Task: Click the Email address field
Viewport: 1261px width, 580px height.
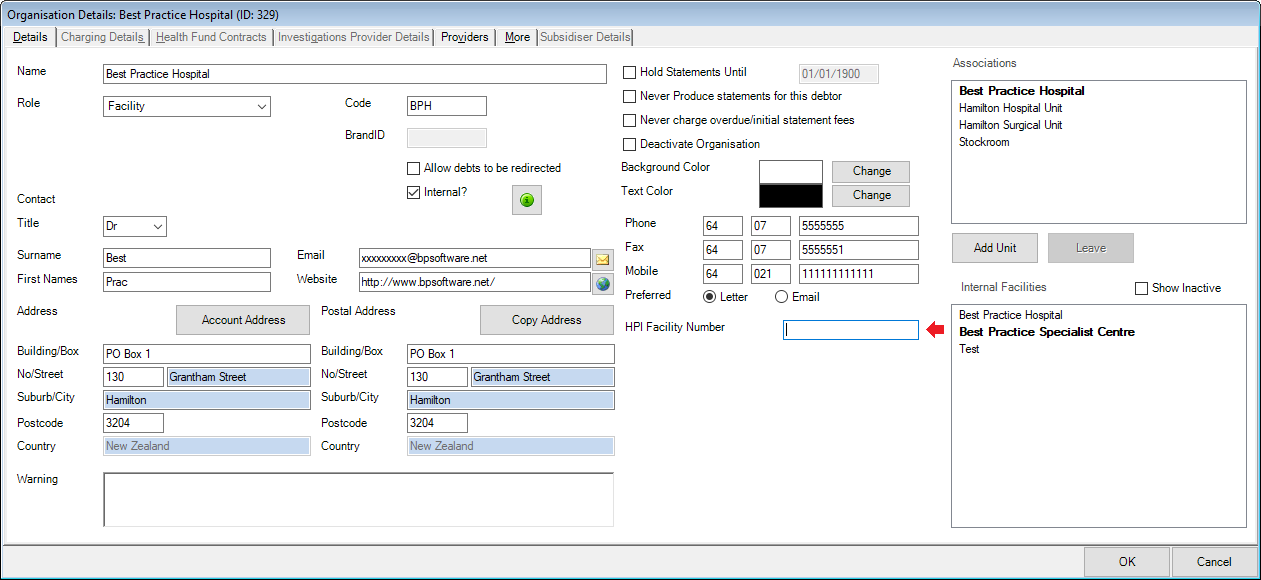Action: (474, 258)
